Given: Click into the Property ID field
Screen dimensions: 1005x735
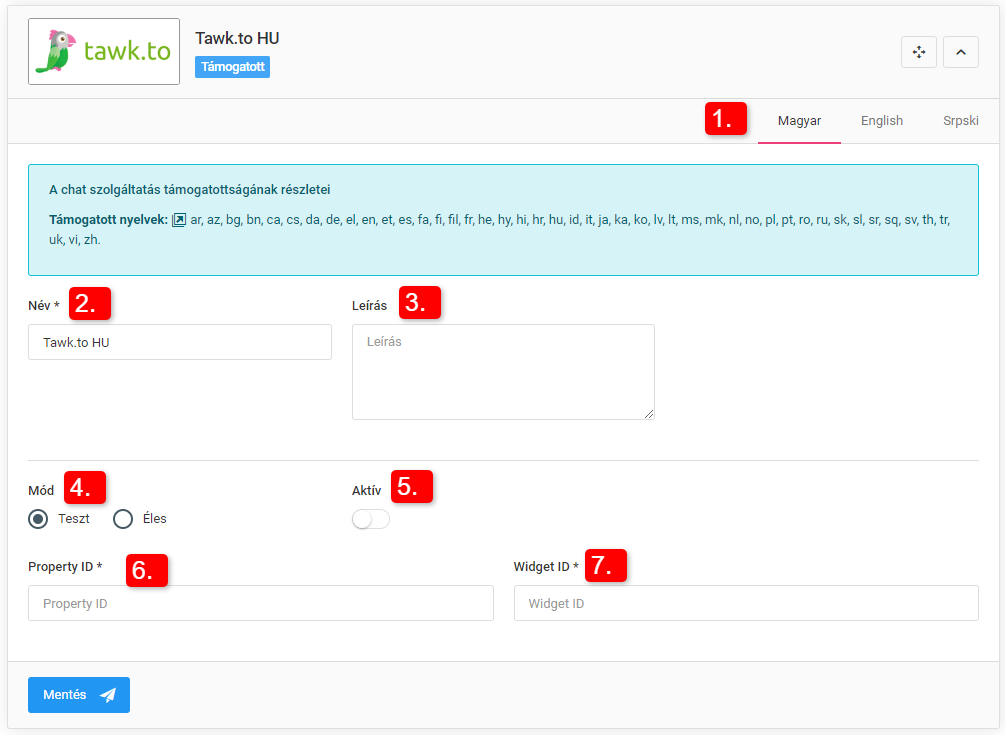Looking at the screenshot, I should click(x=261, y=604).
